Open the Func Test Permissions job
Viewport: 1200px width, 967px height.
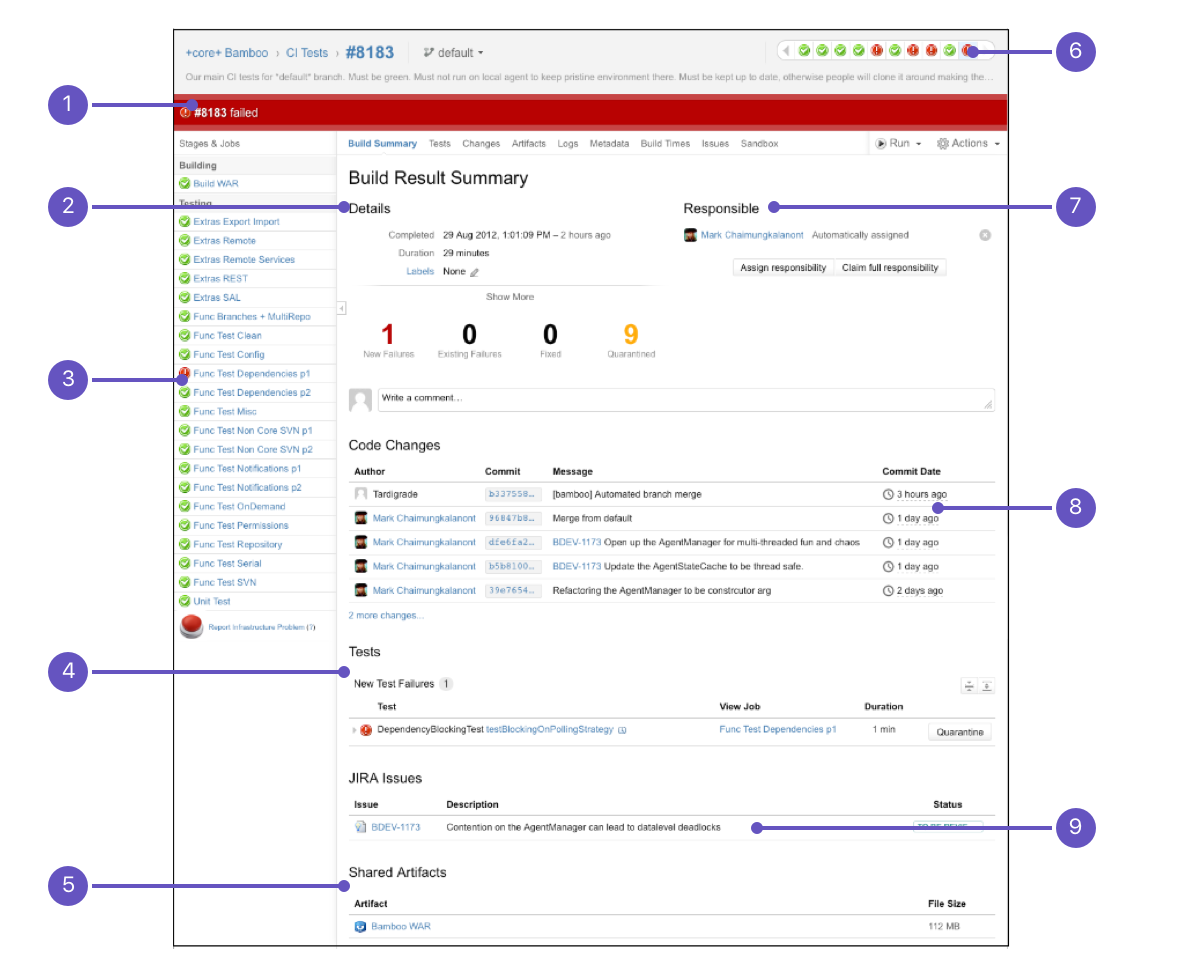click(x=241, y=526)
